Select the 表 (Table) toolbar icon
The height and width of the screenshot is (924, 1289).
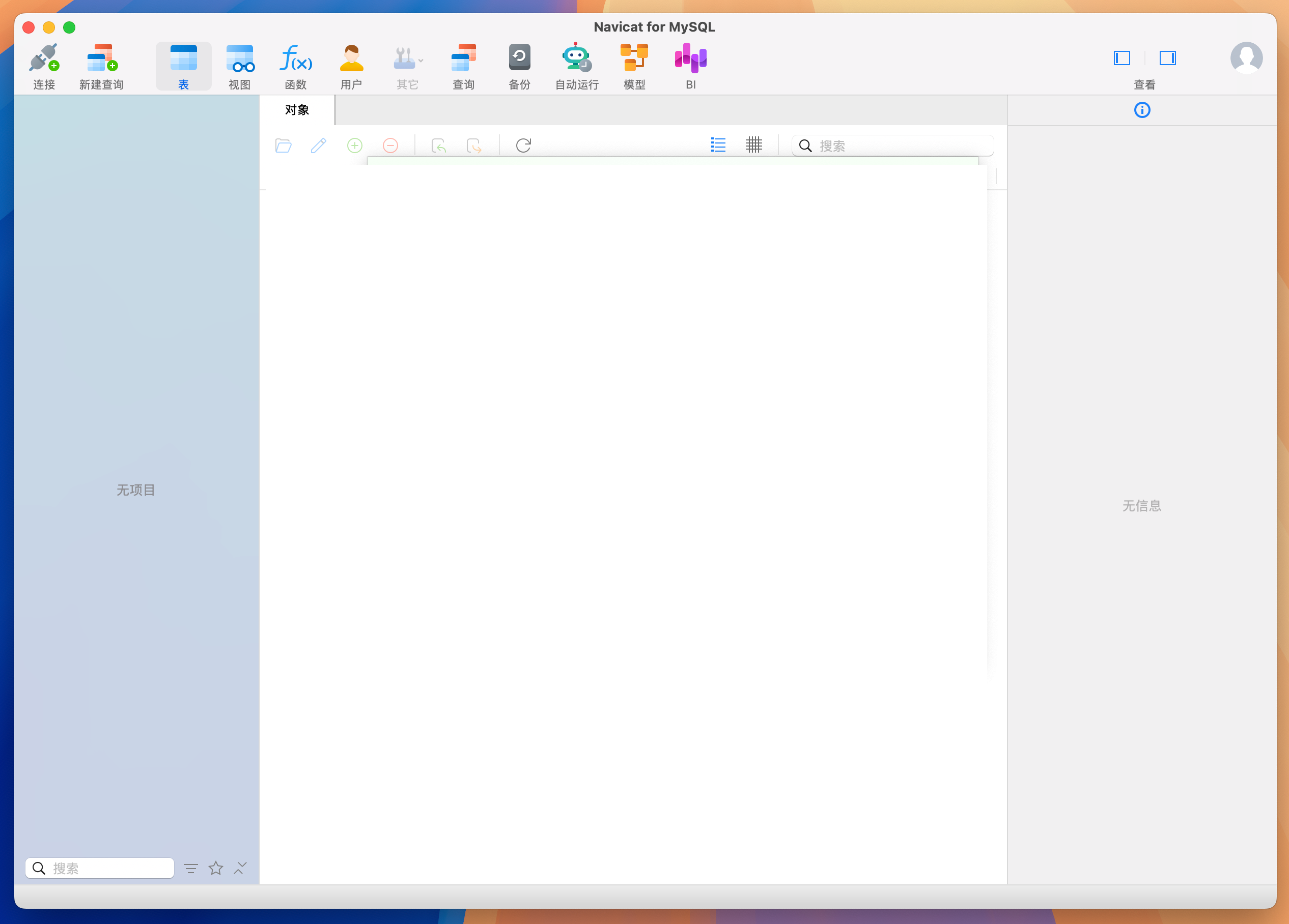184,67
